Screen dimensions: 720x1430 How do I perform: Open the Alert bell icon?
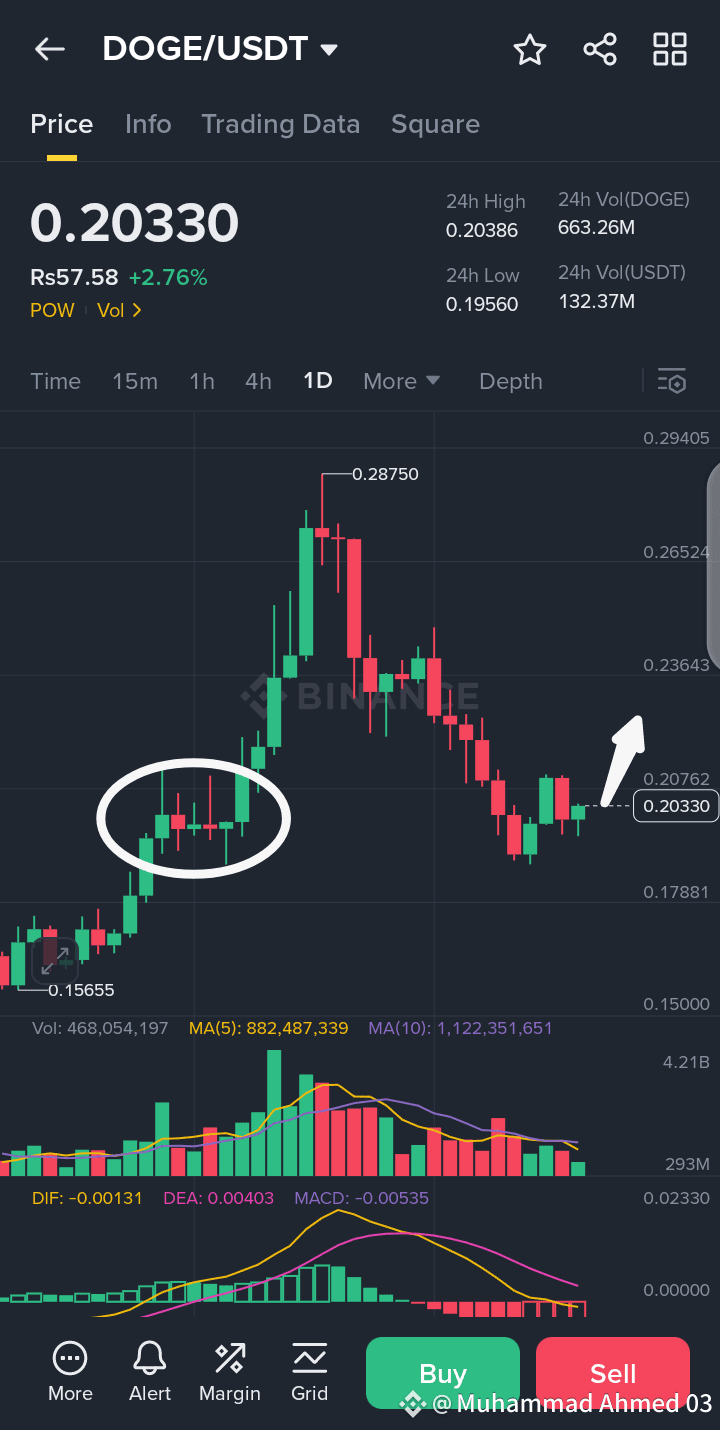[x=150, y=1358]
